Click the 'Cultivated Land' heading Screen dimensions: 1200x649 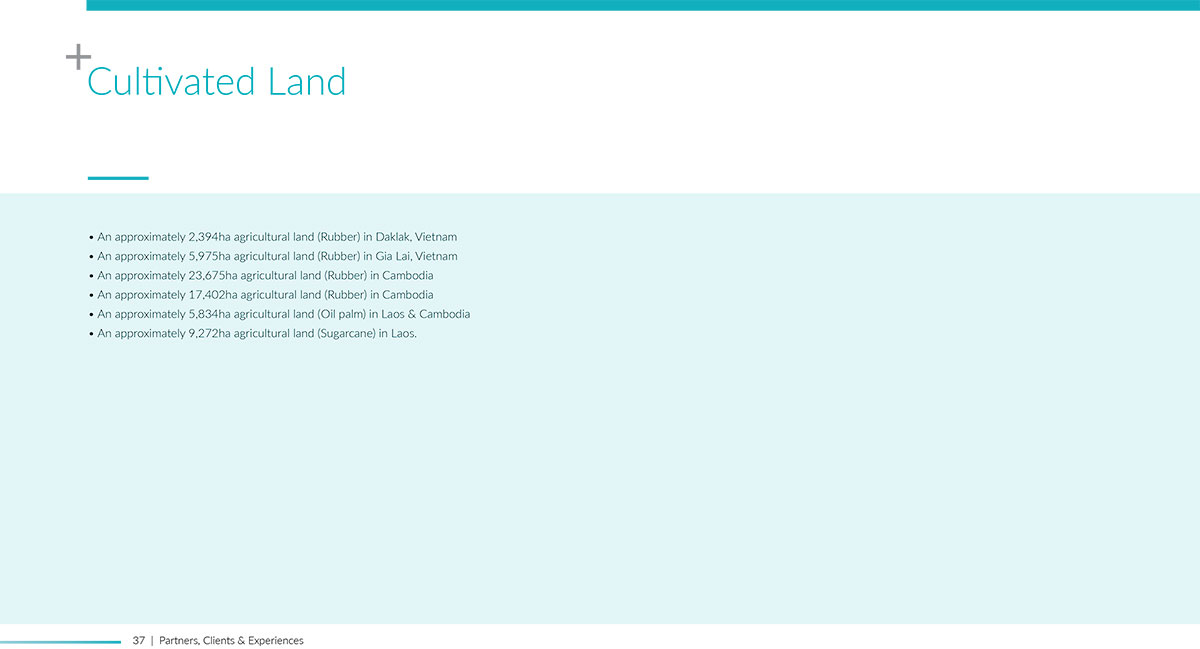pos(216,81)
